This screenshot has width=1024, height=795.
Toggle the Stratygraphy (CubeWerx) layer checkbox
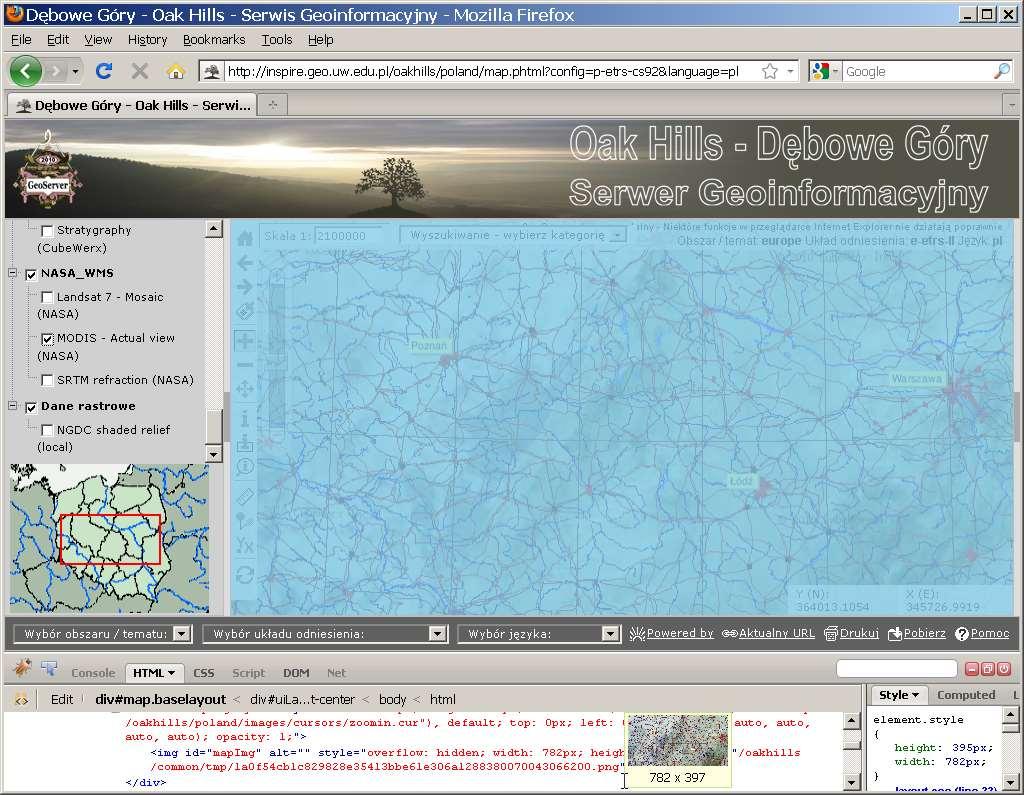(x=47, y=231)
